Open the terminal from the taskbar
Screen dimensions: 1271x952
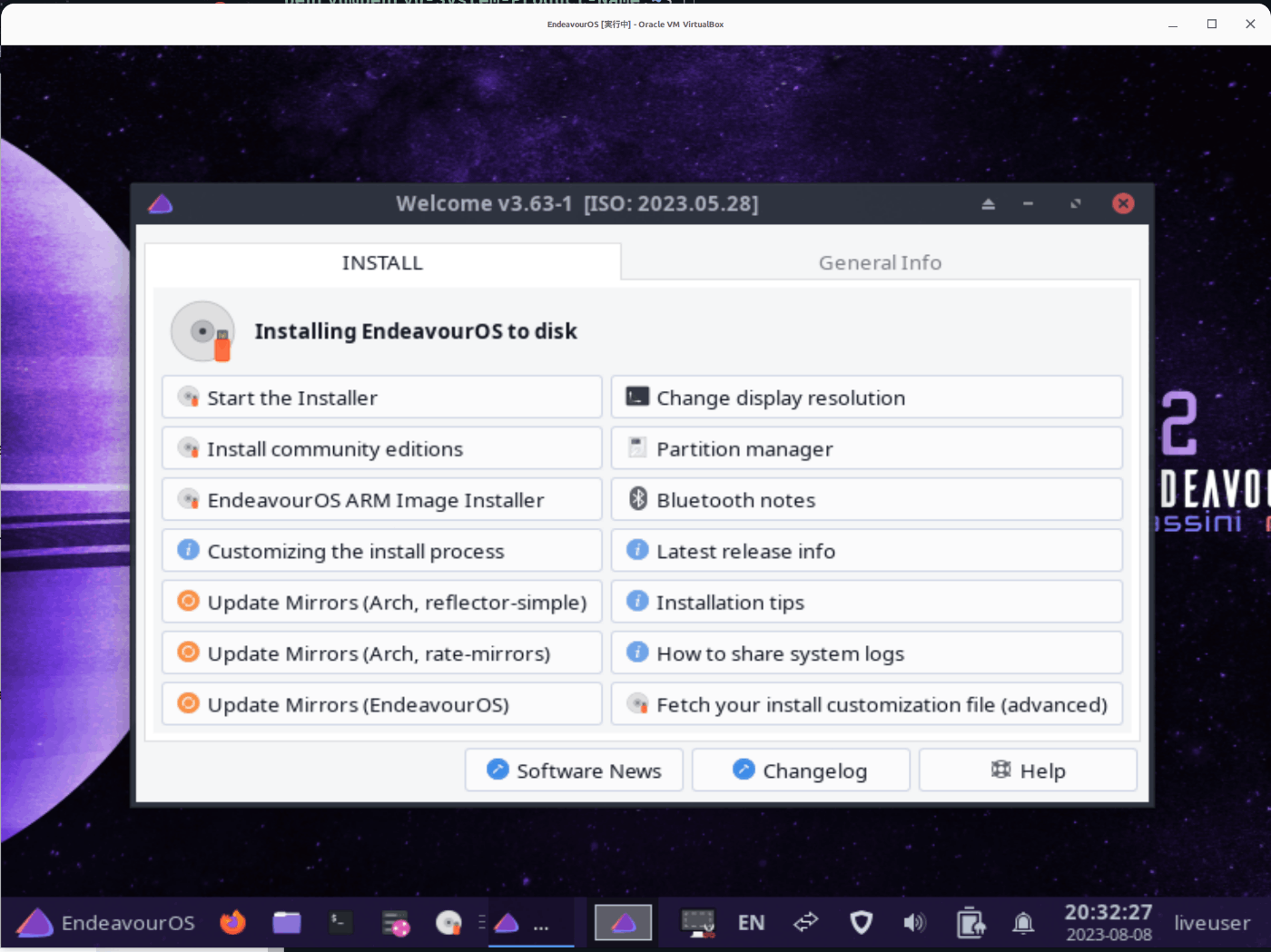point(340,922)
